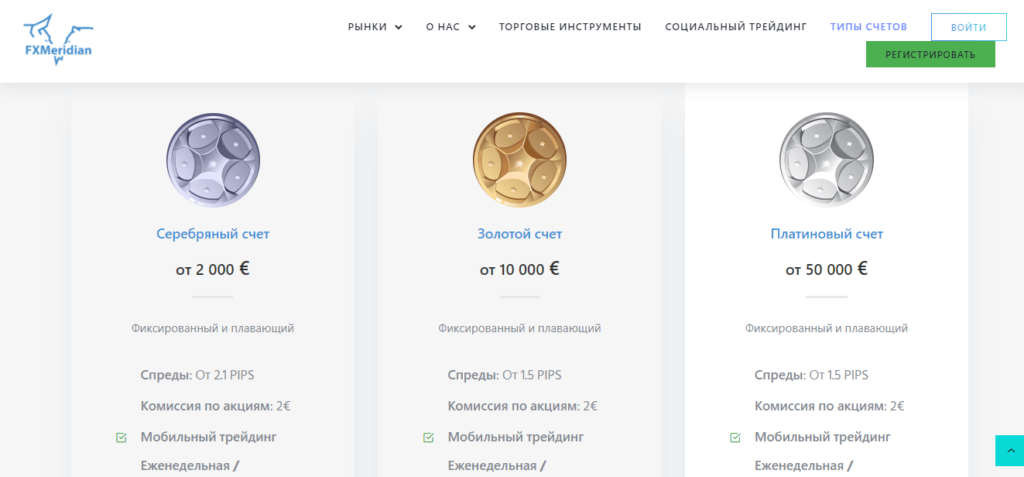
Task: Click the green РЕГИСТРИРОВАТЬ button
Action: [931, 54]
